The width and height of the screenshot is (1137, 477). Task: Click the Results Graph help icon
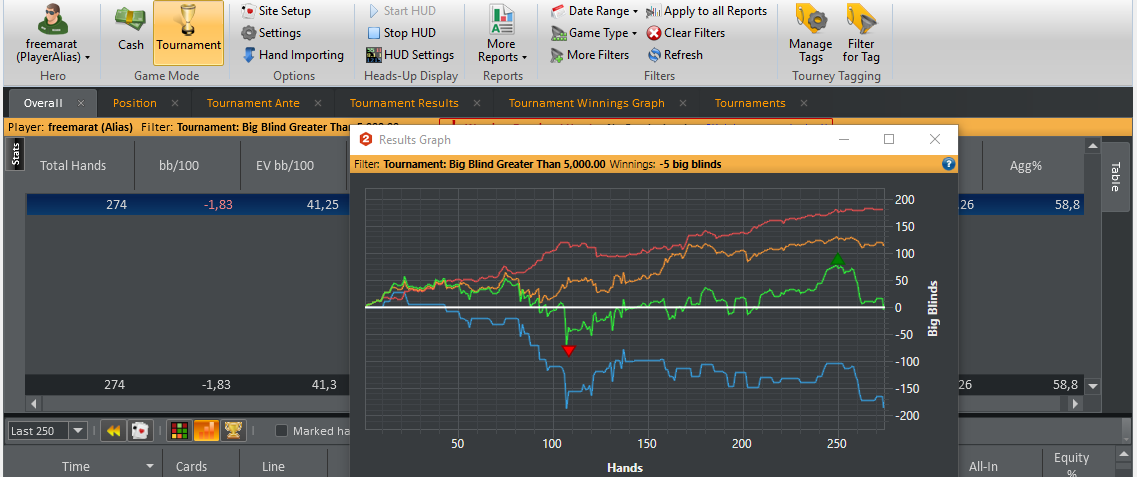pos(948,165)
